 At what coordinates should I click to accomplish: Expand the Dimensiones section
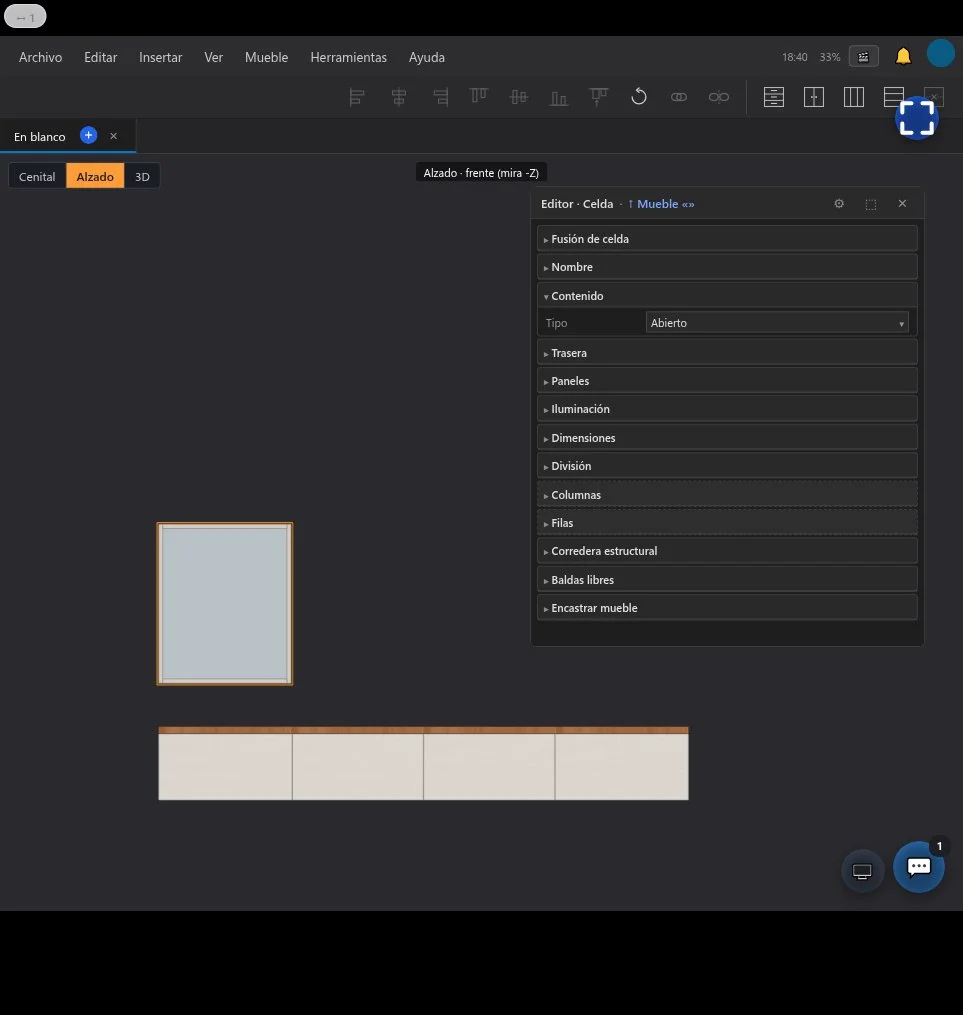(727, 438)
